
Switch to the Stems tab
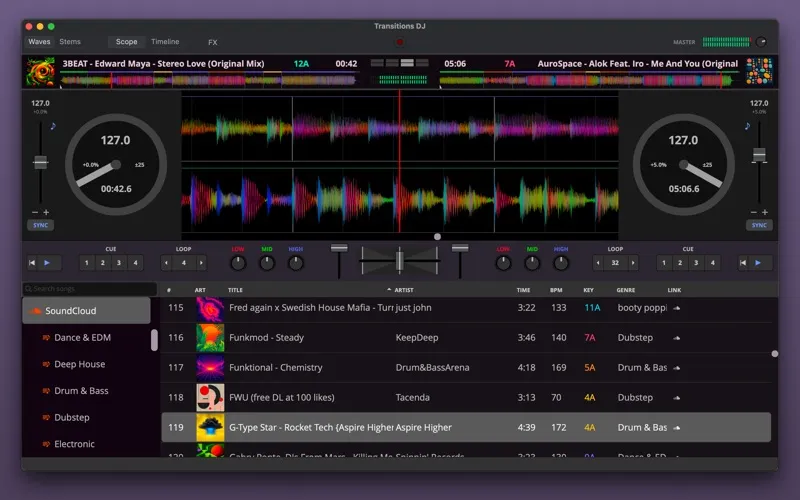[x=70, y=42]
